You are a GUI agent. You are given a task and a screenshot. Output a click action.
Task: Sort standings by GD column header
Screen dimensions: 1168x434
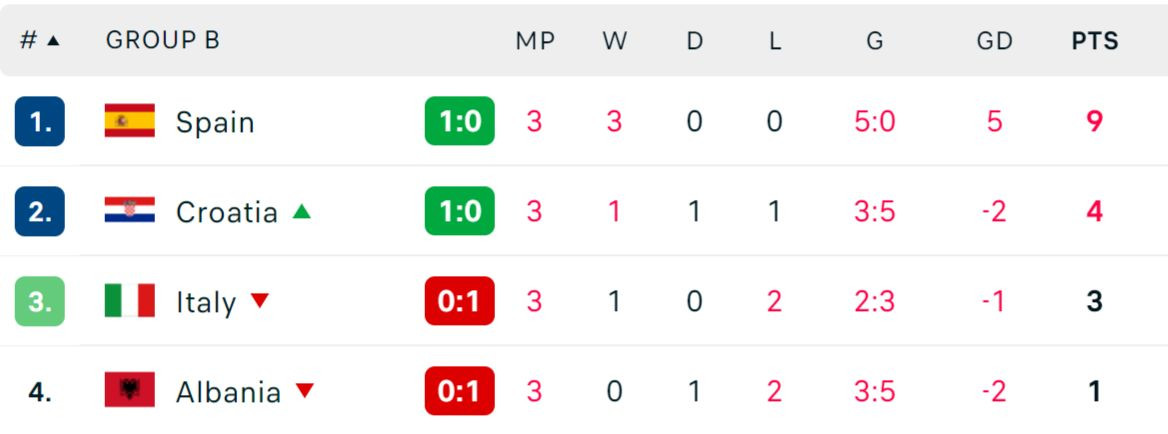(994, 41)
